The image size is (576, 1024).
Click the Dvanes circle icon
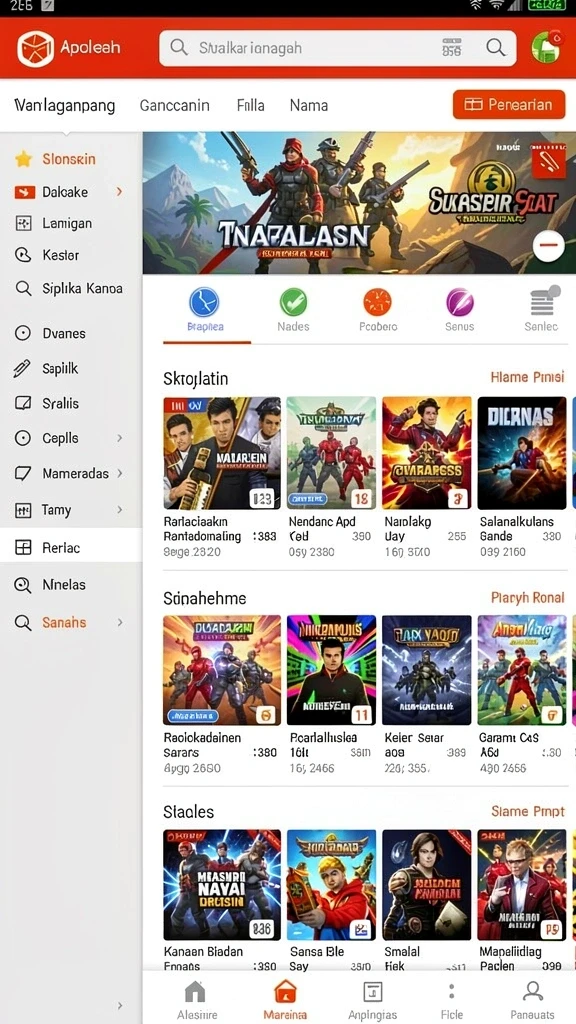coord(23,333)
